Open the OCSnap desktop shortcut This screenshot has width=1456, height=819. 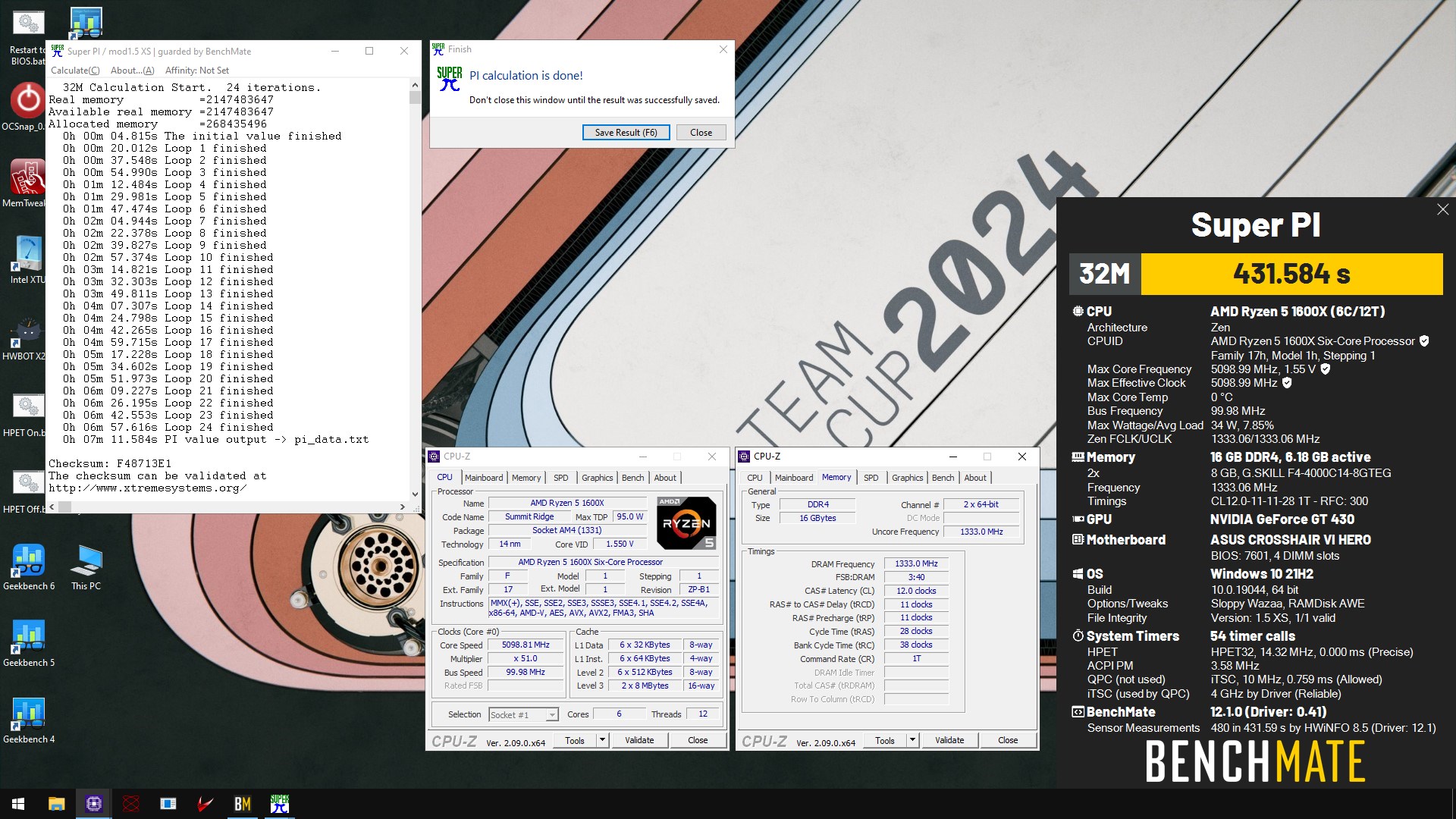pyautogui.click(x=25, y=108)
